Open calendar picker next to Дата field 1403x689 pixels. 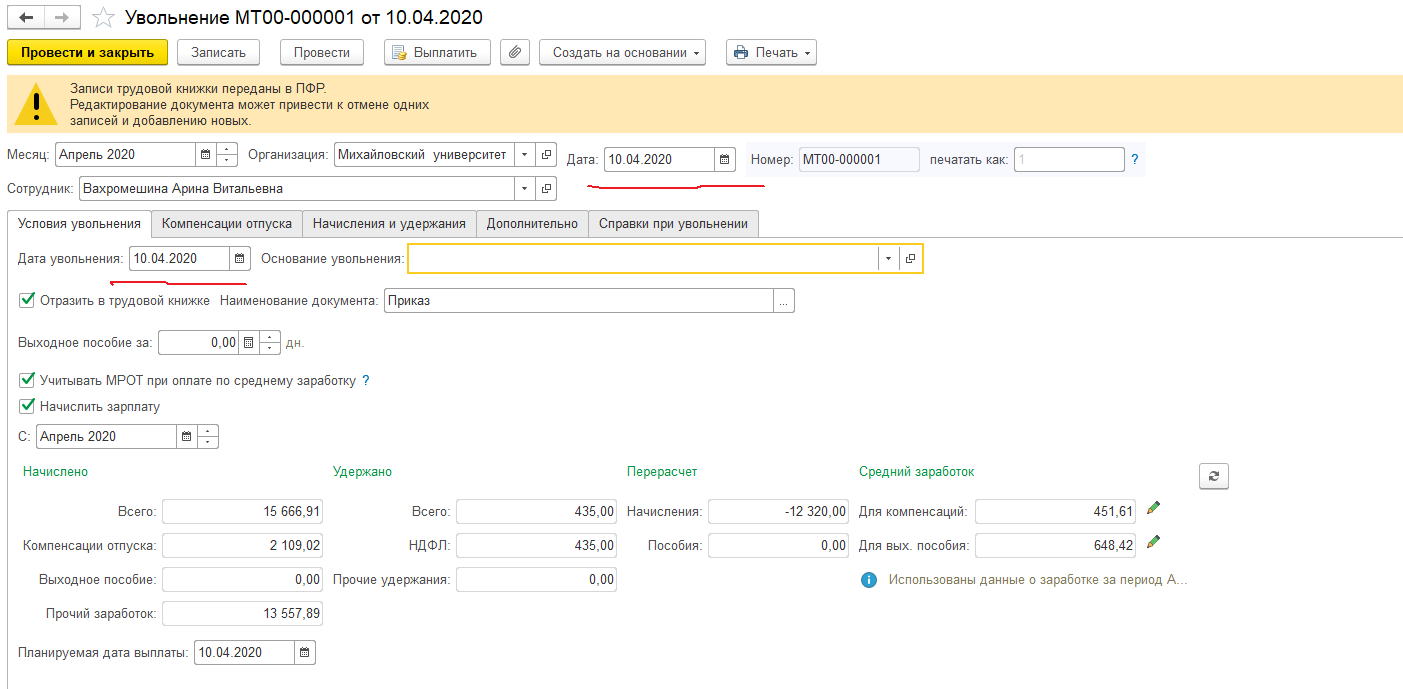click(x=725, y=159)
